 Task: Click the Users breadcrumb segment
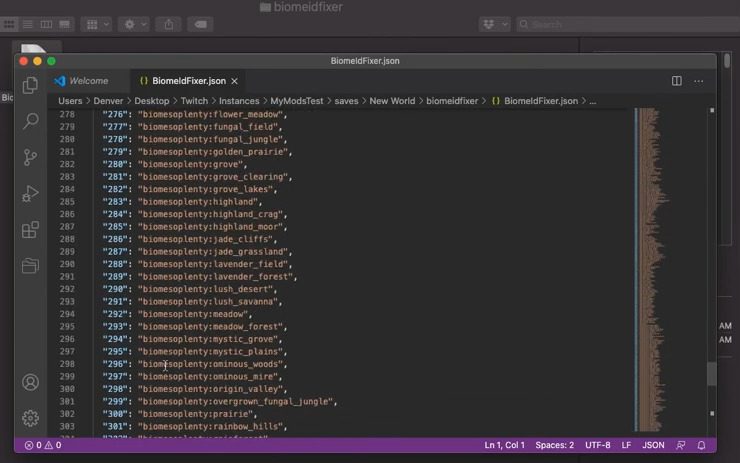(x=70, y=101)
